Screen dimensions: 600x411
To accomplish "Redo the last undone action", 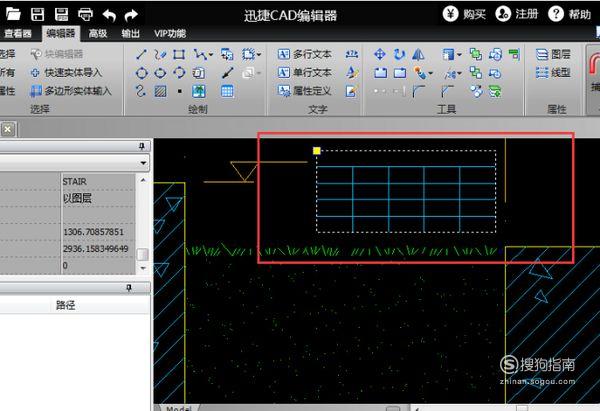I will (x=131, y=15).
